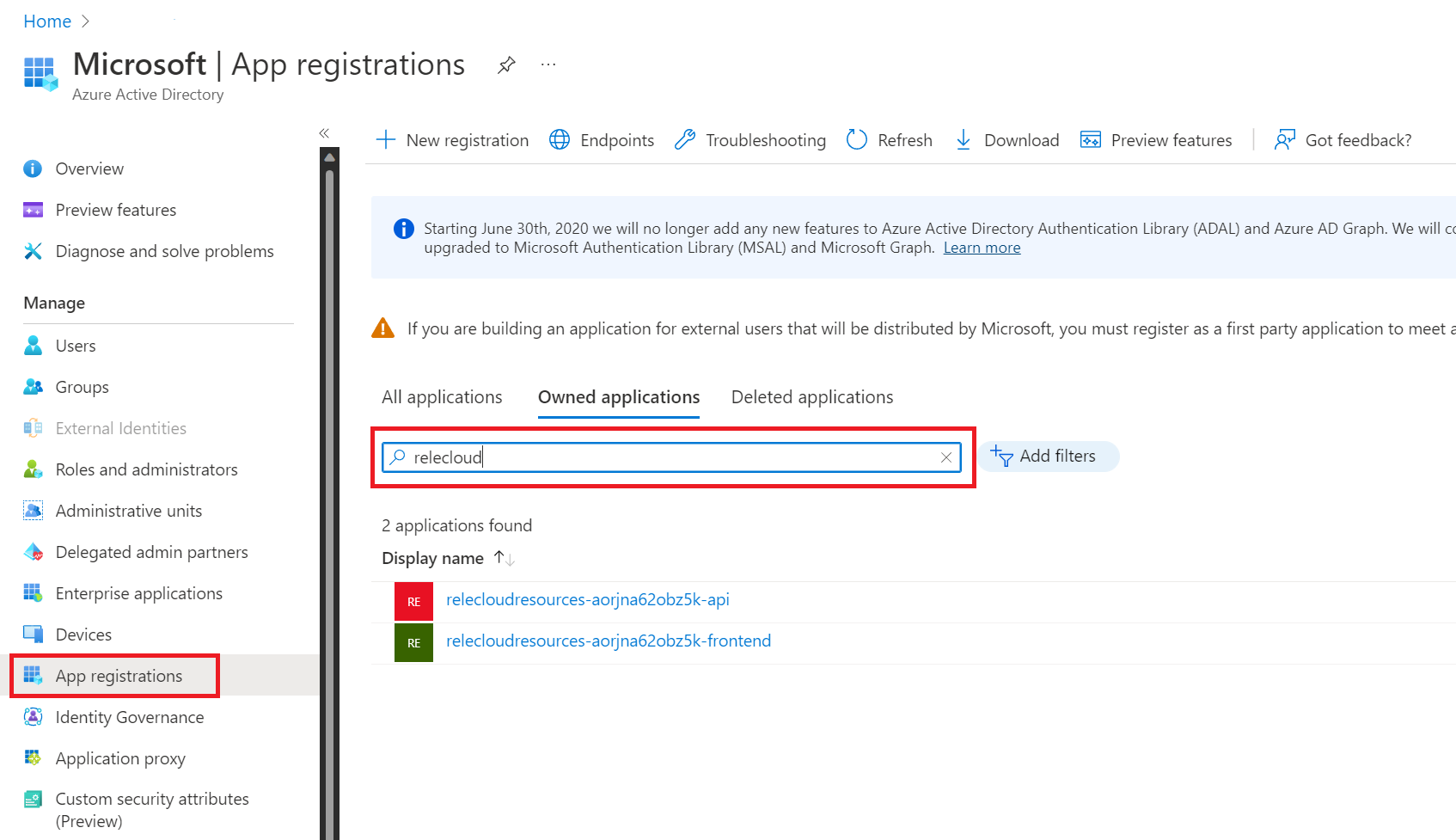Select Owned applications tab

click(x=619, y=397)
